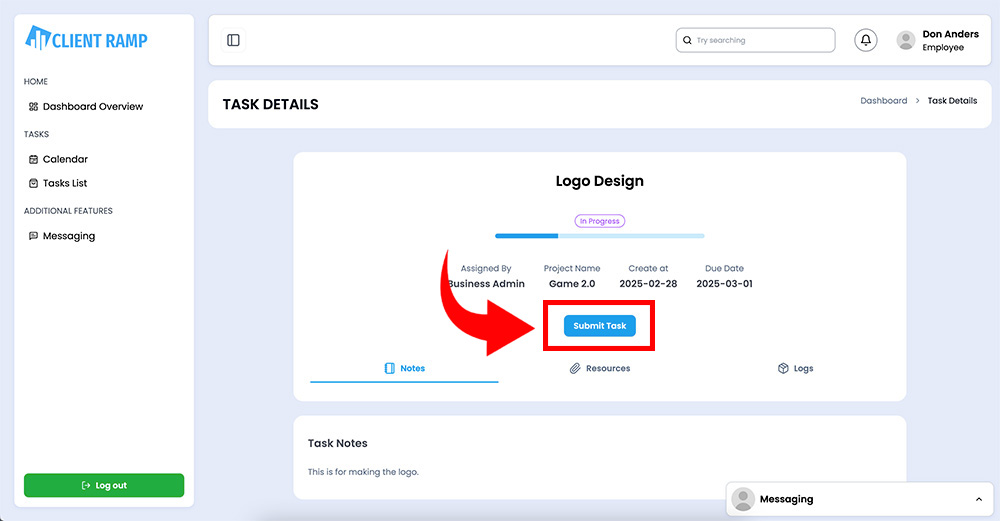Click the Logo Design title

[599, 181]
